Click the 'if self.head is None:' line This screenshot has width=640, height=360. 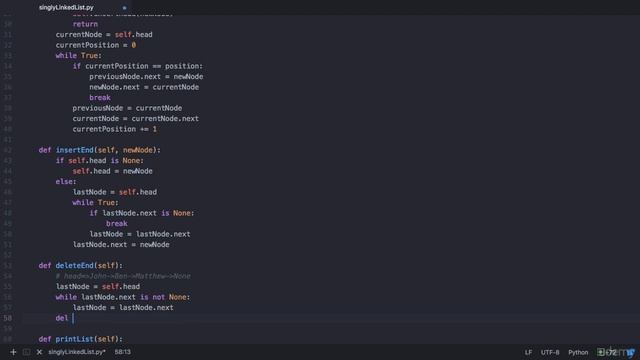[x=100, y=161]
